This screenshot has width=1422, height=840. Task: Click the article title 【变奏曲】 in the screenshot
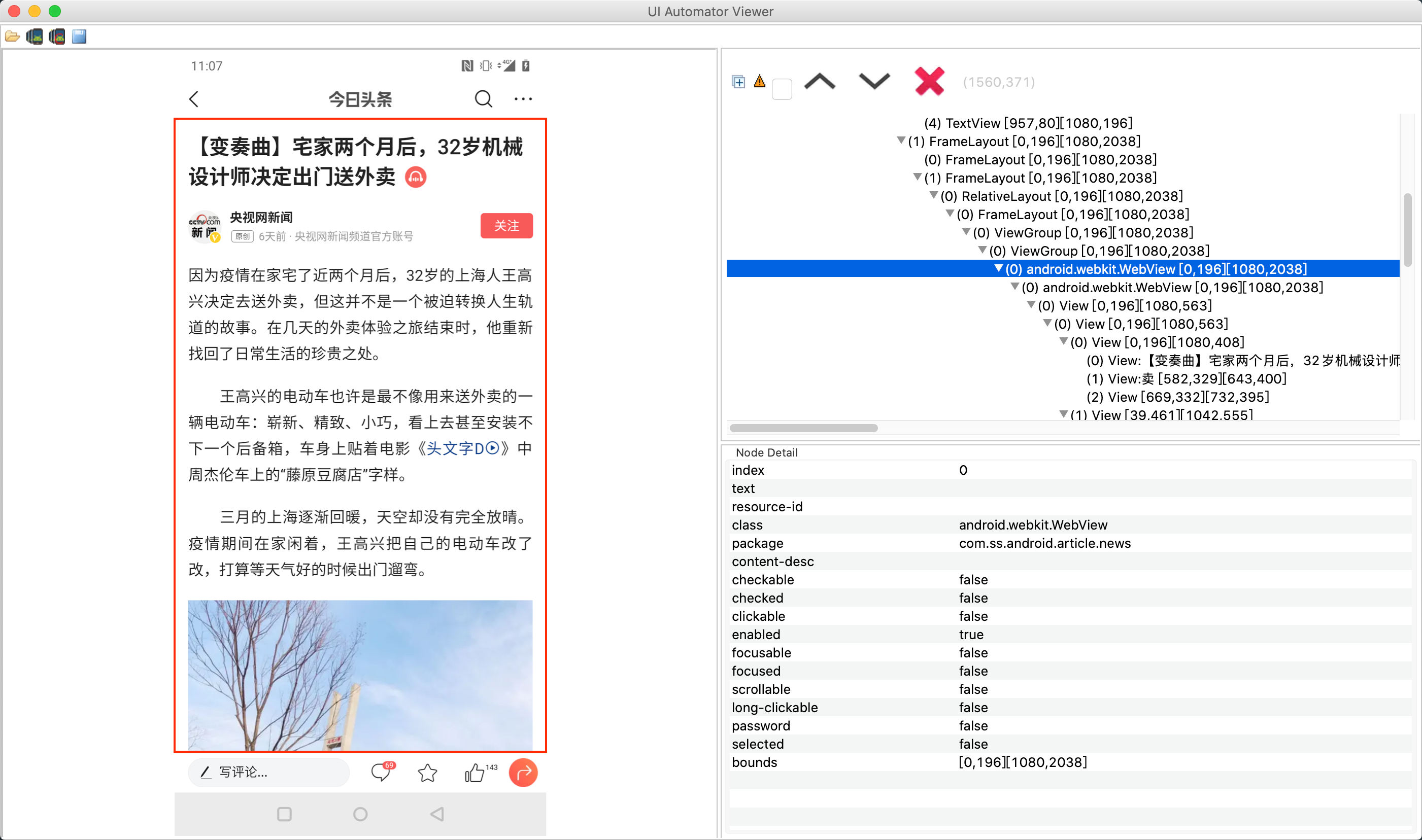click(356, 162)
